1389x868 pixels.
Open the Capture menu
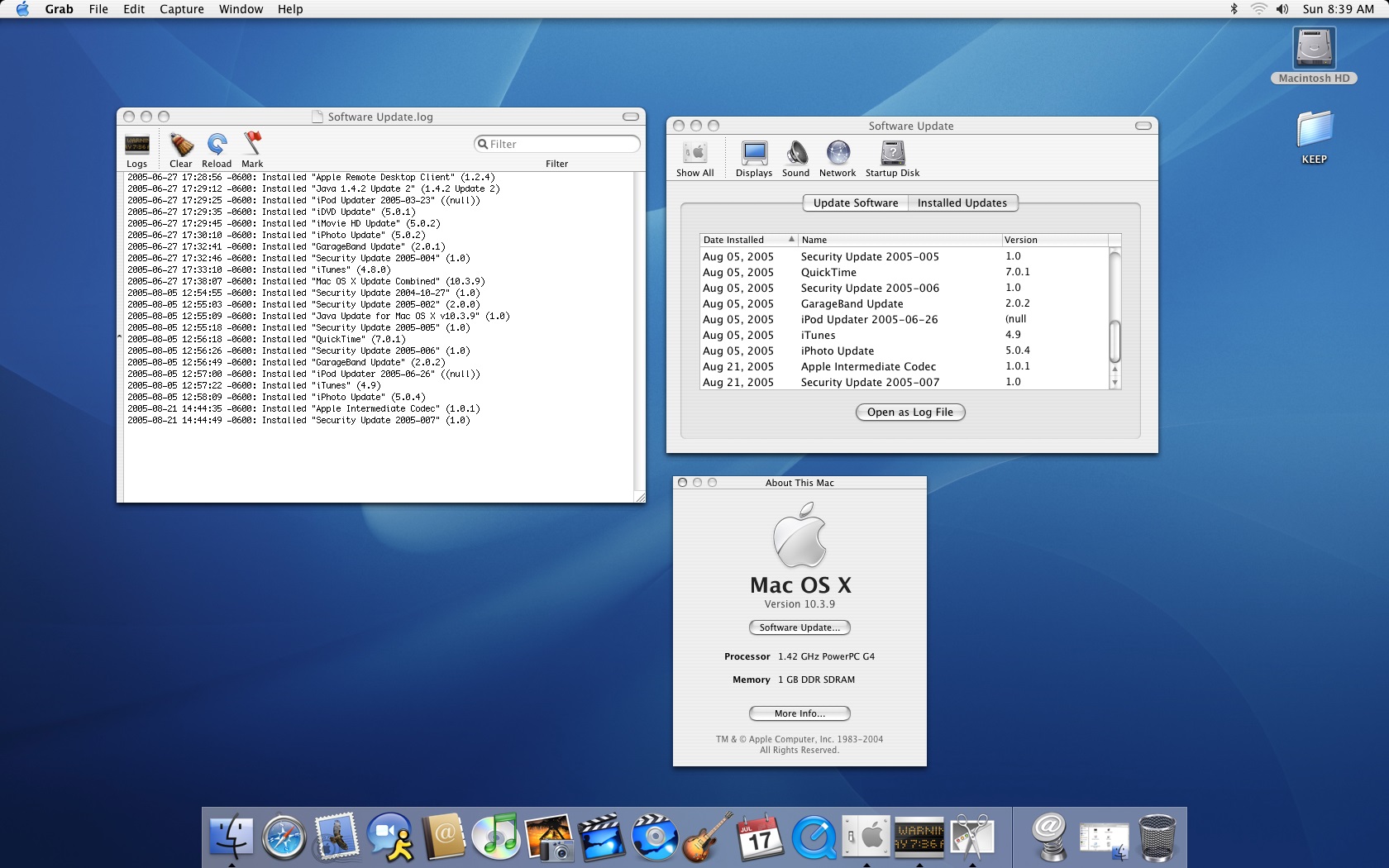[x=182, y=9]
